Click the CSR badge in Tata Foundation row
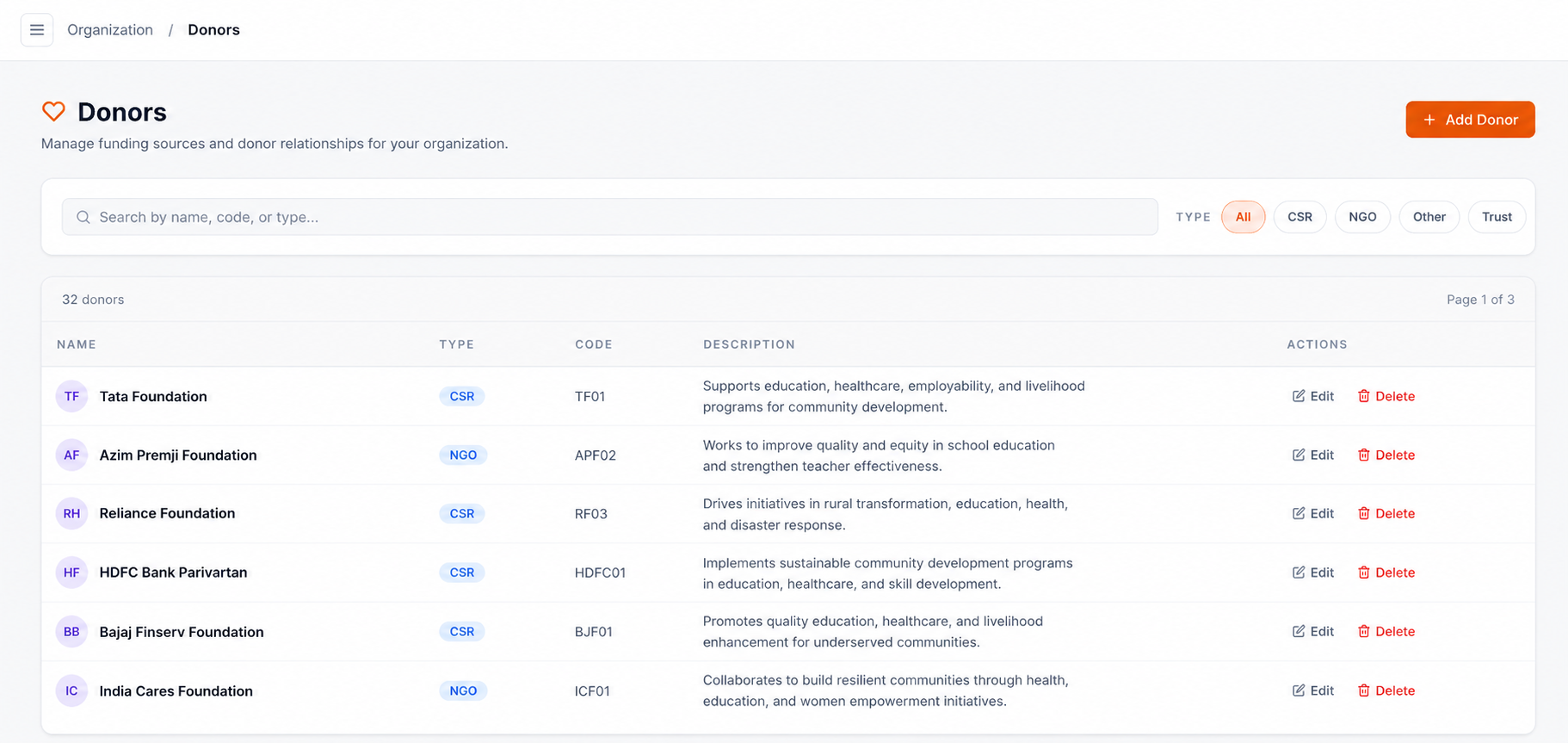Viewport: 1568px width, 743px height. click(x=462, y=396)
